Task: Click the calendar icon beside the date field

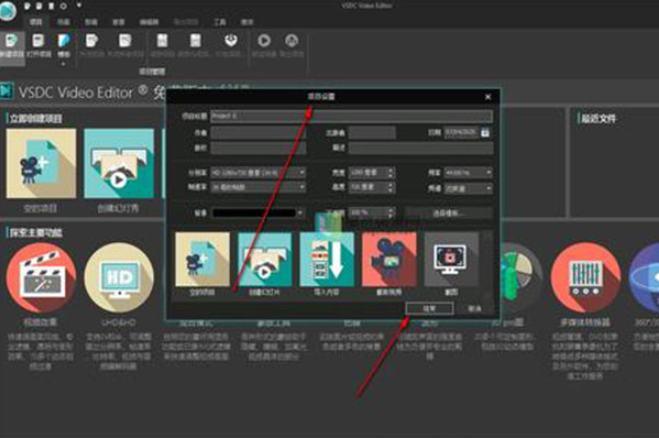Action: coord(485,132)
